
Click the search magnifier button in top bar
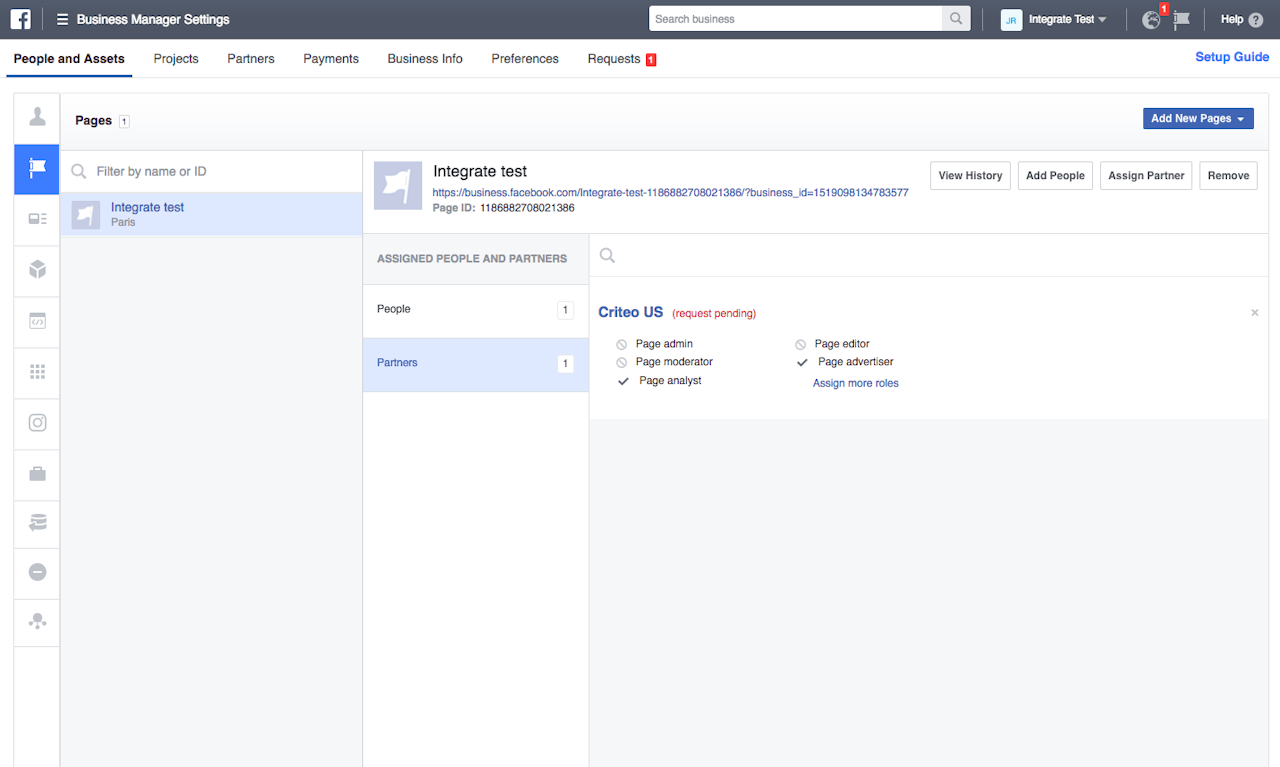pyautogui.click(x=956, y=19)
